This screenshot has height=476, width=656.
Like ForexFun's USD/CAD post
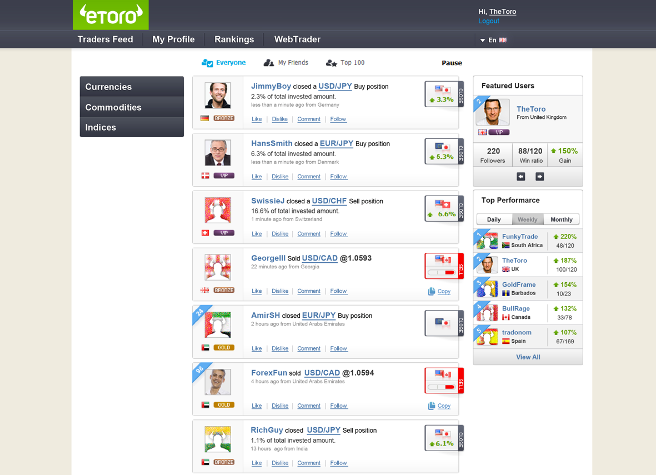point(257,406)
